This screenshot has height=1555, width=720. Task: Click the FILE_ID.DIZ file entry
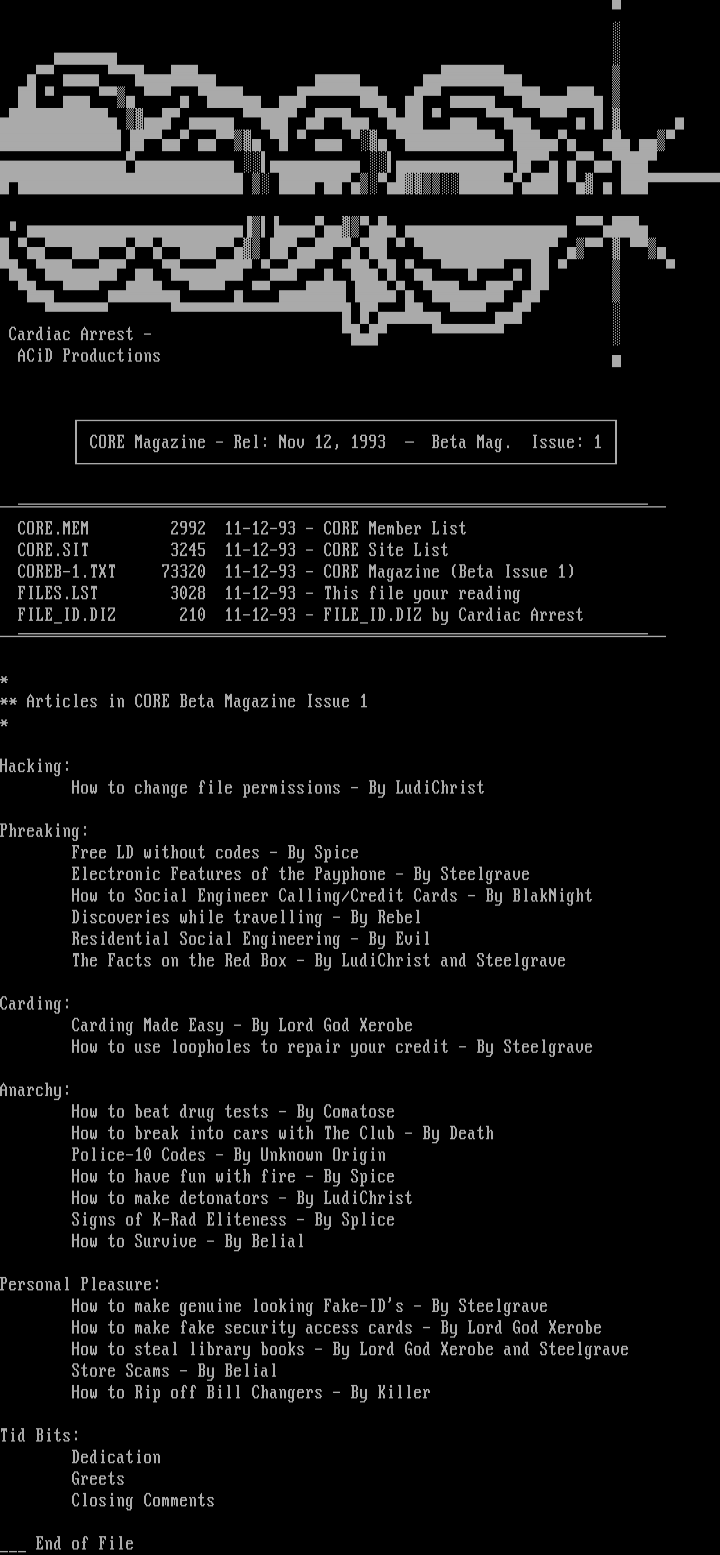click(300, 615)
